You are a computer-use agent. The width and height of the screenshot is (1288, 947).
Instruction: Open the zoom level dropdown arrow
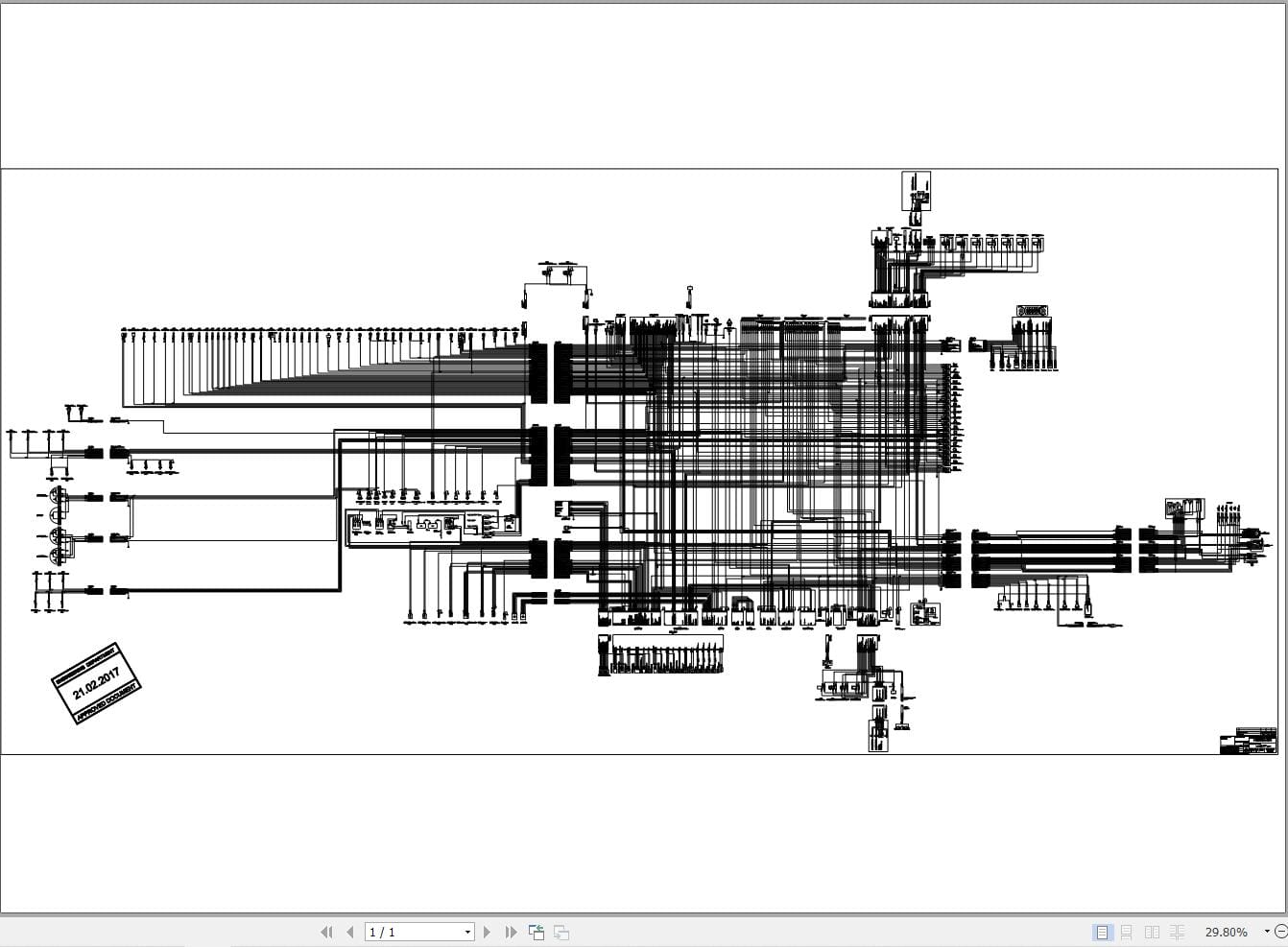[x=1267, y=932]
